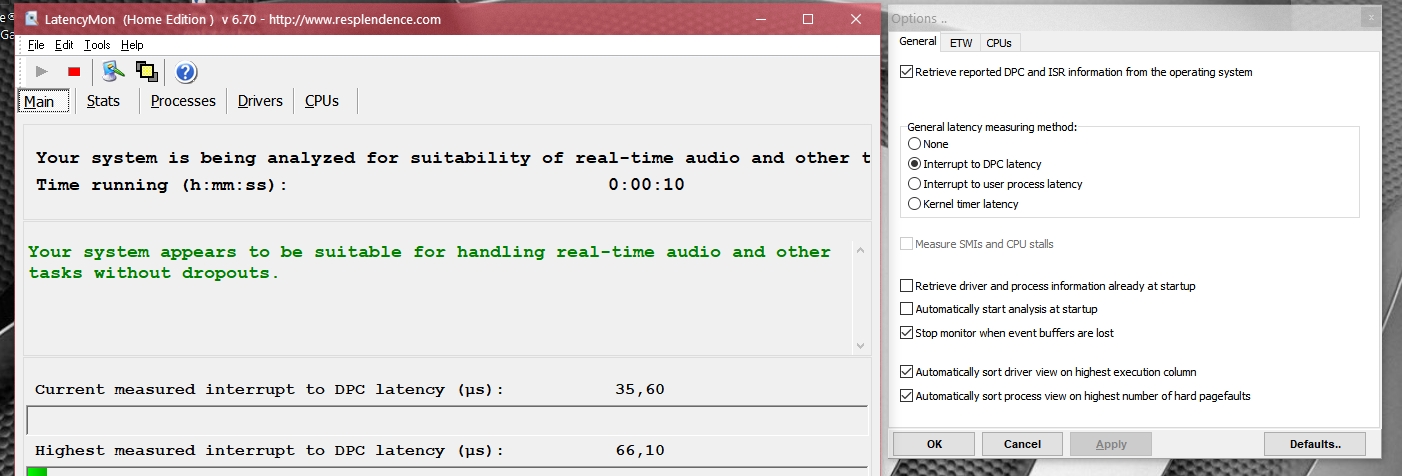Click the OK button in Options
This screenshot has width=1402, height=476.
click(934, 444)
